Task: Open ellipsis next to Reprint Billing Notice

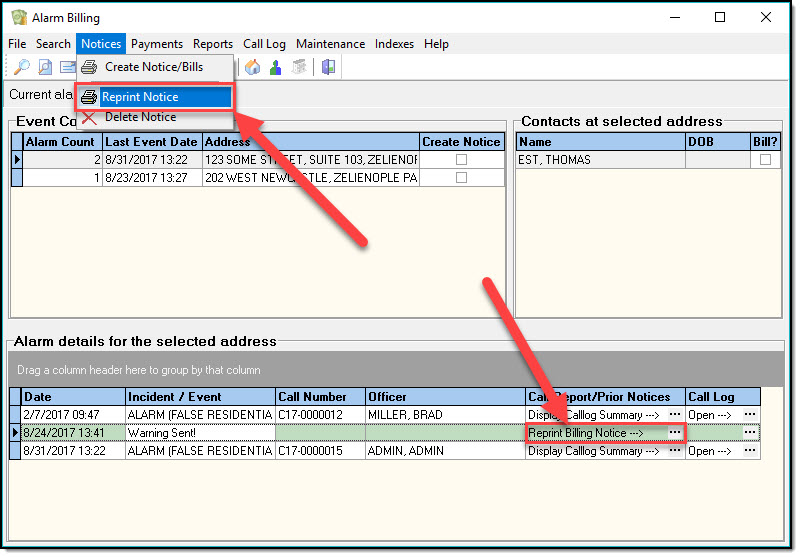Action: tap(675, 433)
